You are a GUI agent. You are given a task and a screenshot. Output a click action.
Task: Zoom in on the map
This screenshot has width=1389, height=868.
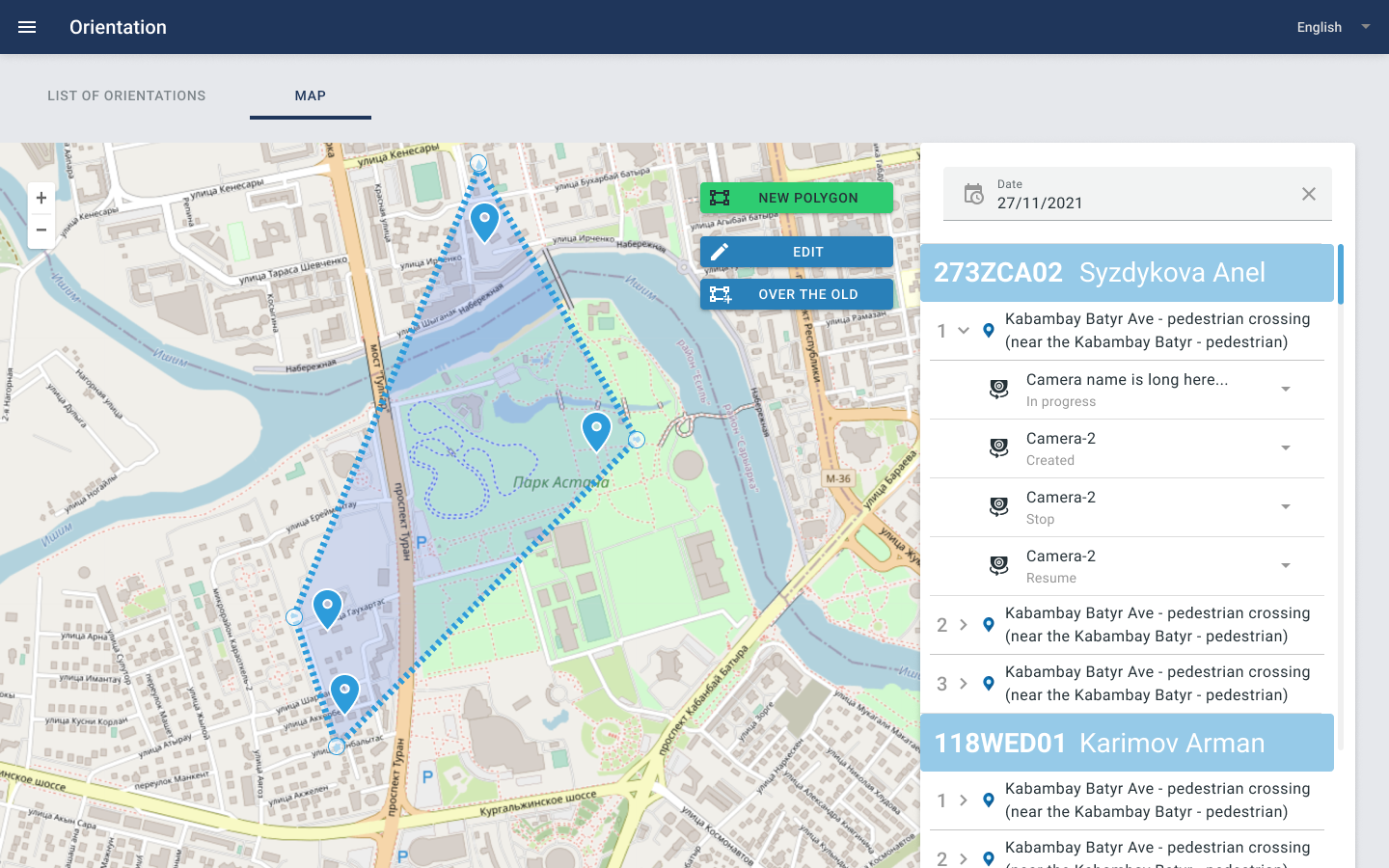click(41, 198)
